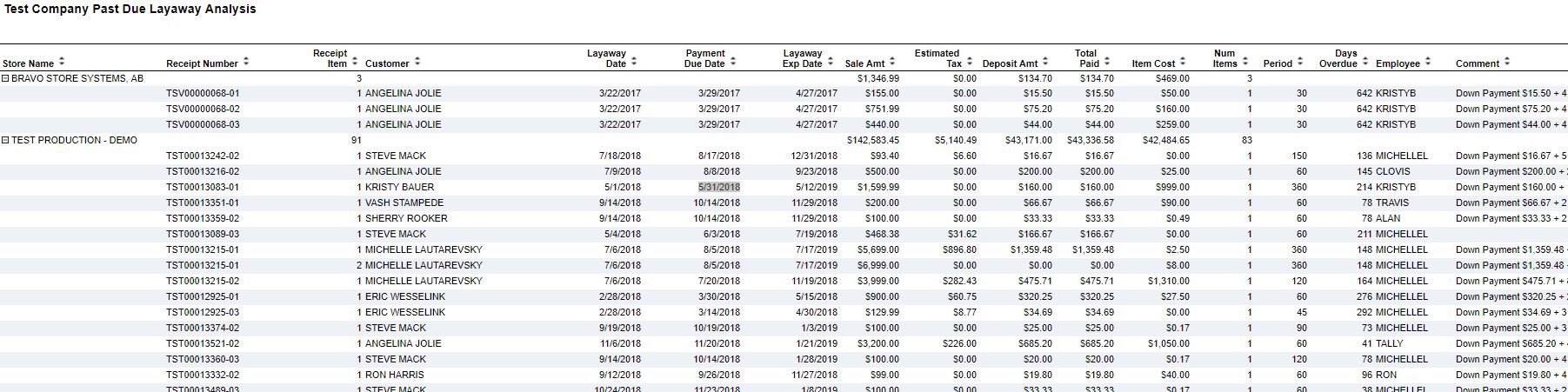Click the sort icon beside Deposit Amt
The image size is (1568, 392).
pos(1044,63)
